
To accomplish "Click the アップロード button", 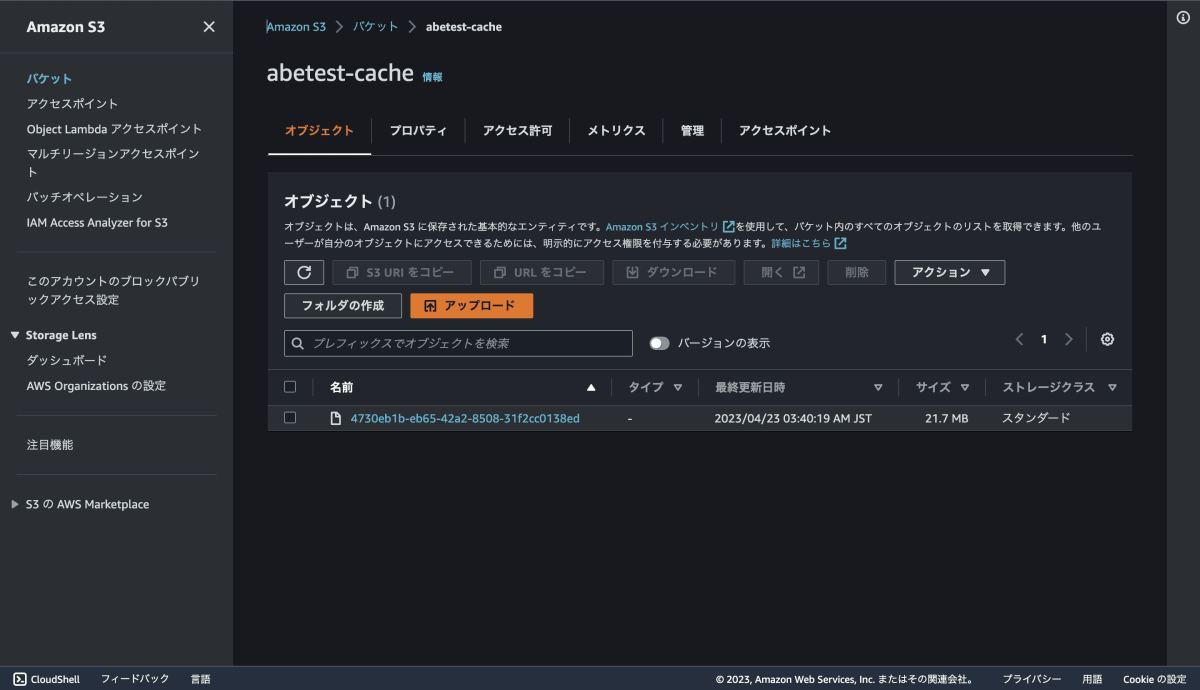I will [x=471, y=306].
